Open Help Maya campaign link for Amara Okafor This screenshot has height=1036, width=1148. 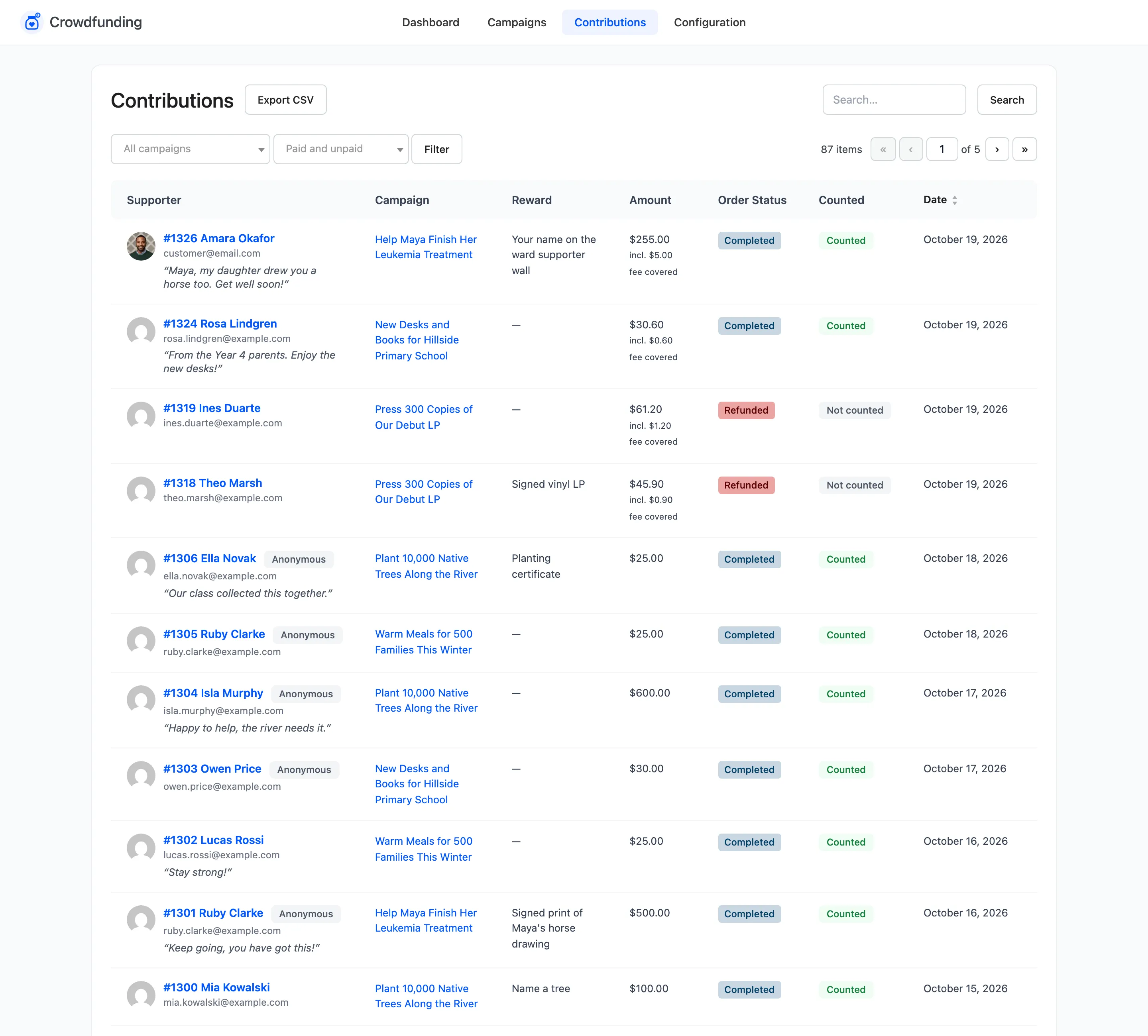(425, 247)
